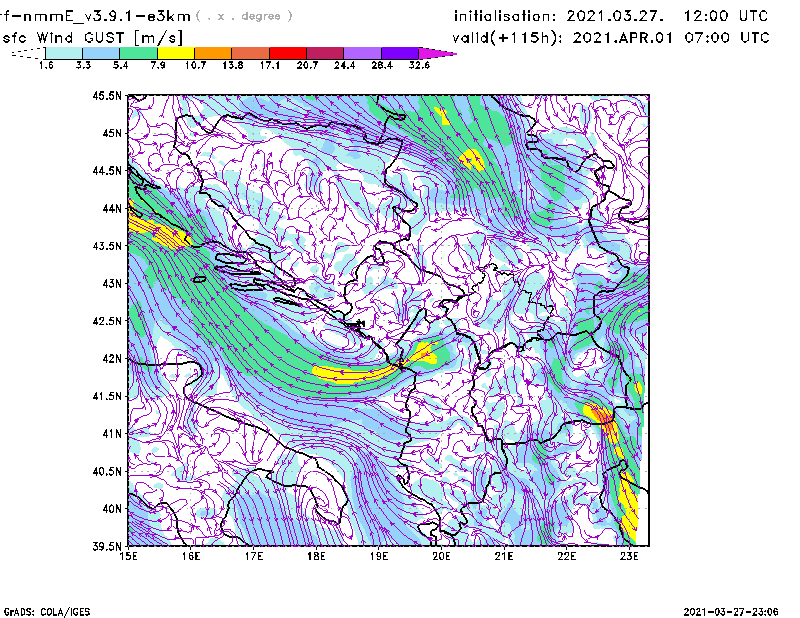Click the lavender legend swatch 24.4-28.4
The image size is (800, 618).
[362, 53]
